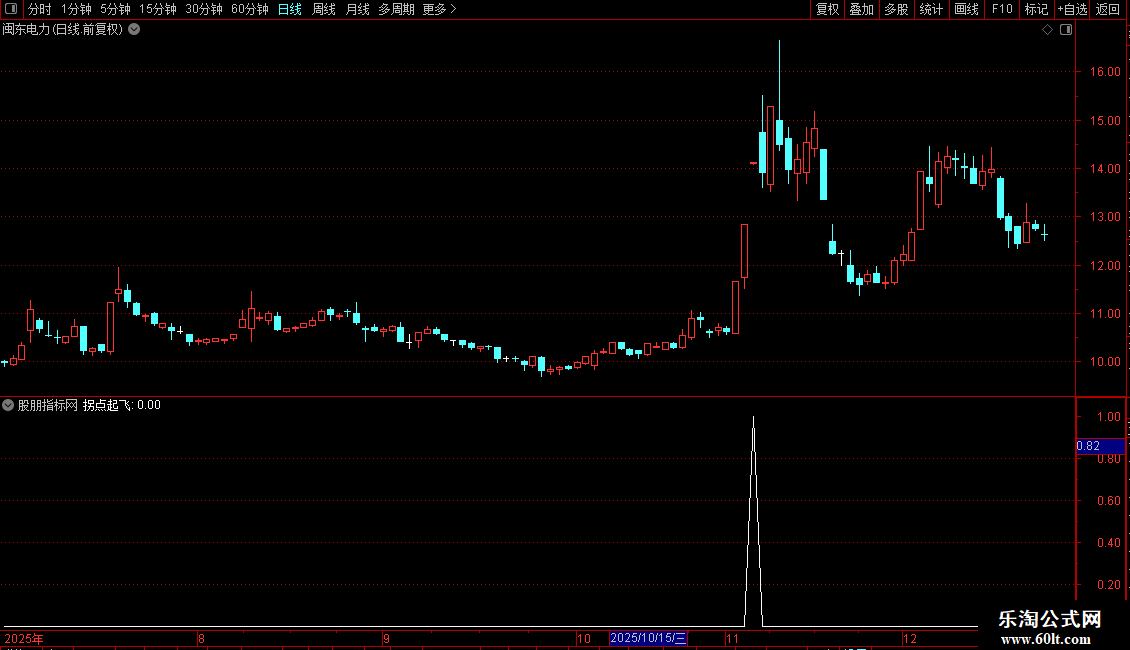Open the F10 company info

pyautogui.click(x=1002, y=9)
